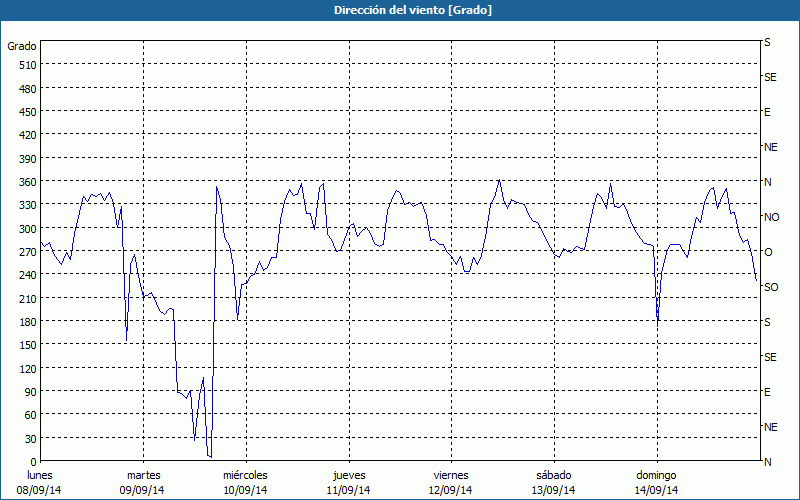The height and width of the screenshot is (500, 800).
Task: Select the 'sábado' day label
Action: click(x=553, y=475)
